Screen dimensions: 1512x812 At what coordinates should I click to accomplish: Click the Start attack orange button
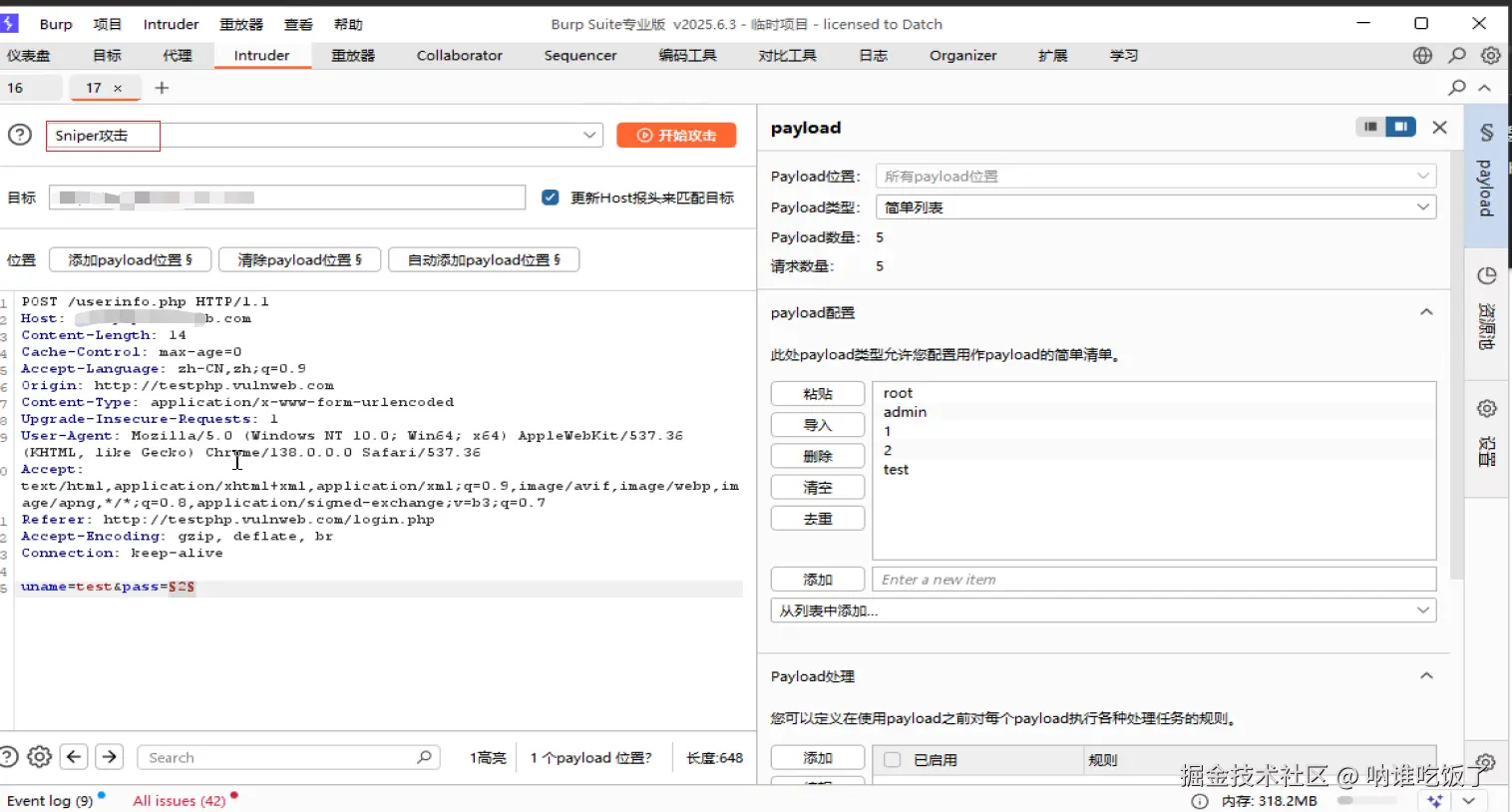click(676, 135)
